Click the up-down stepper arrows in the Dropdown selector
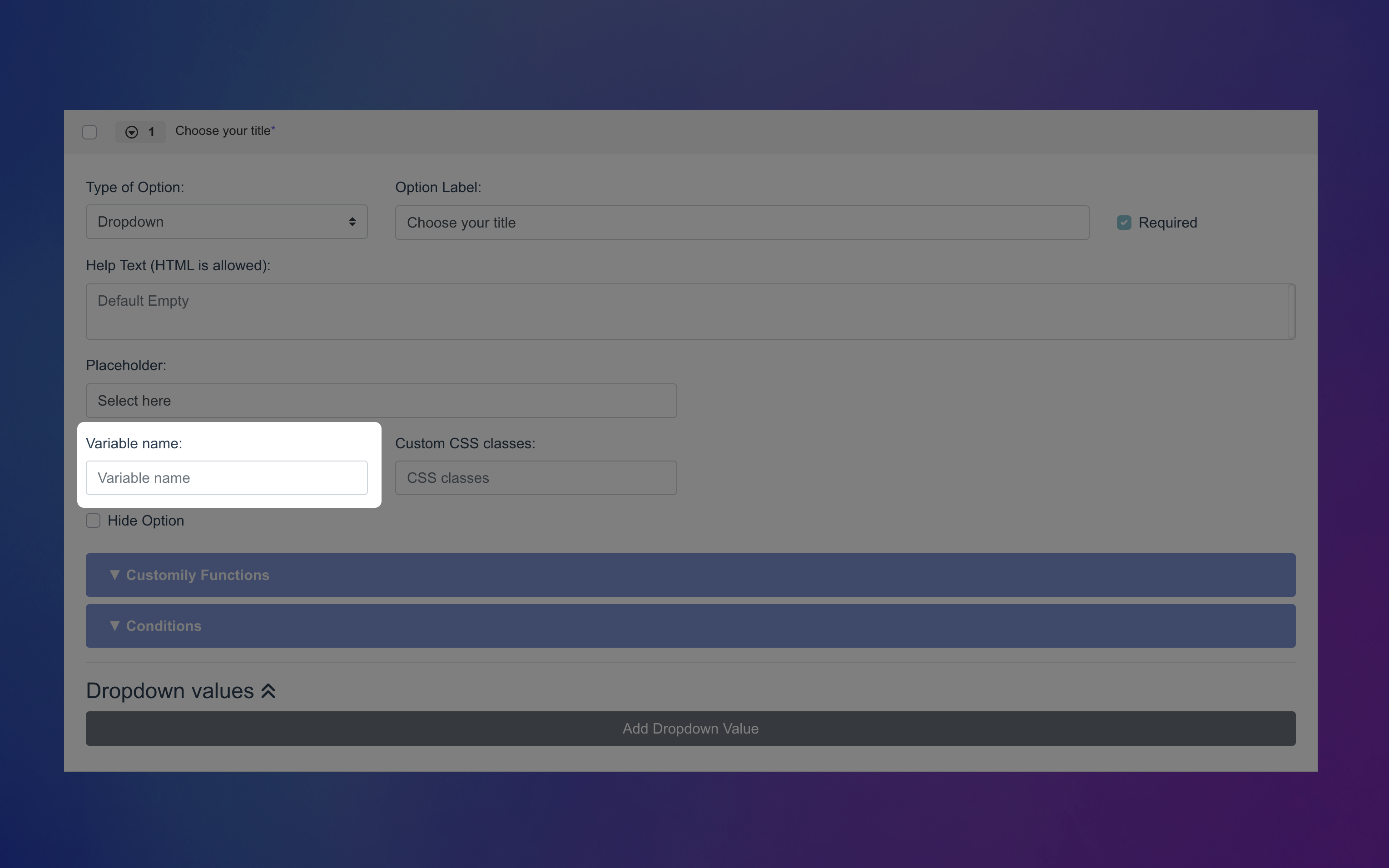The image size is (1389, 868). tap(352, 222)
